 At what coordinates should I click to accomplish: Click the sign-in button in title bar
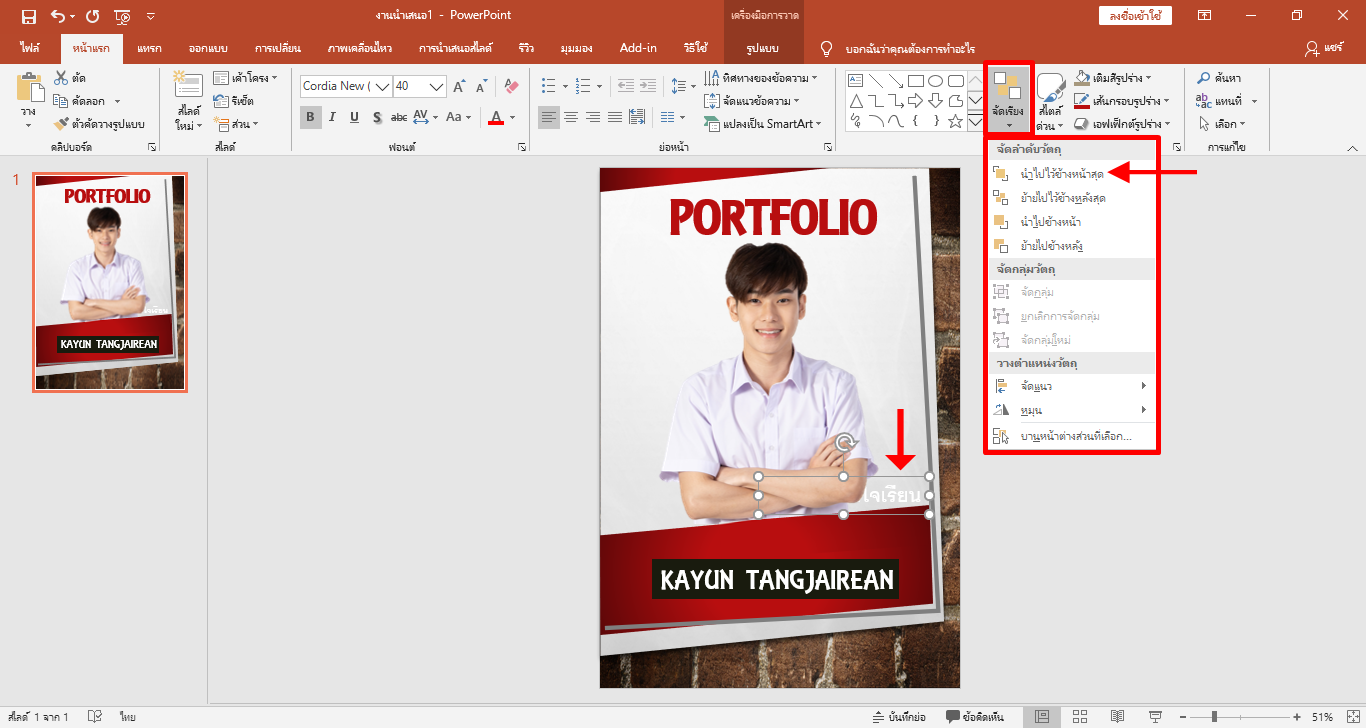(x=1134, y=16)
